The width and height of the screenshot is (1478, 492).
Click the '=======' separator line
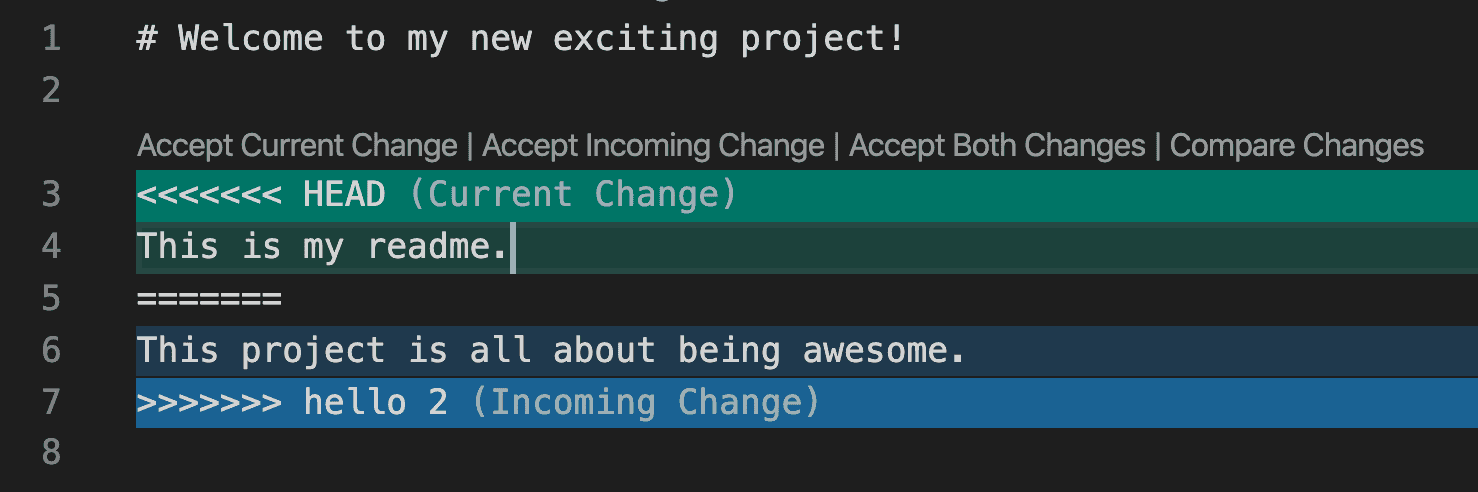[209, 298]
